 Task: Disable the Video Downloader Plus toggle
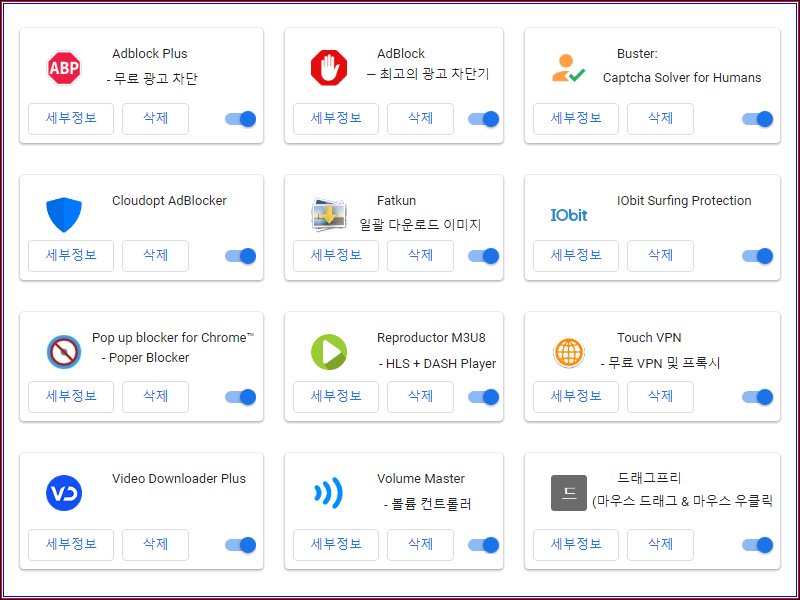click(x=241, y=545)
